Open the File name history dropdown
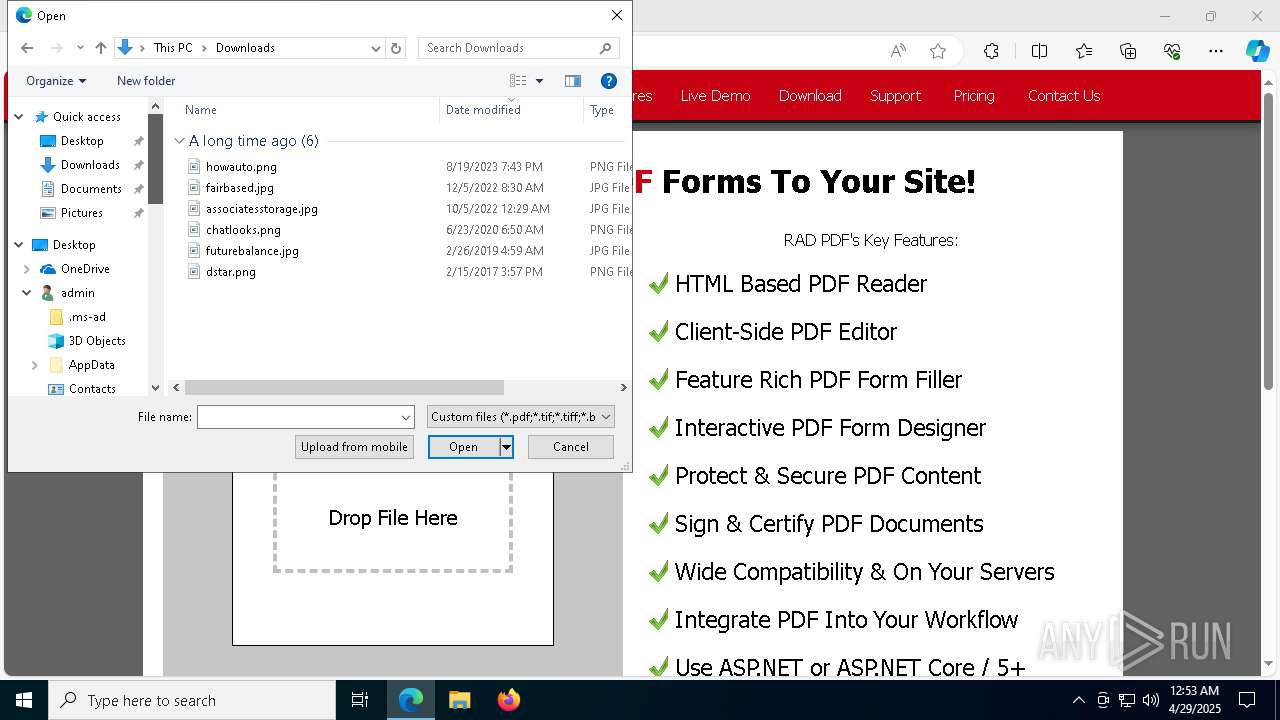The width and height of the screenshot is (1280, 720). tap(406, 417)
